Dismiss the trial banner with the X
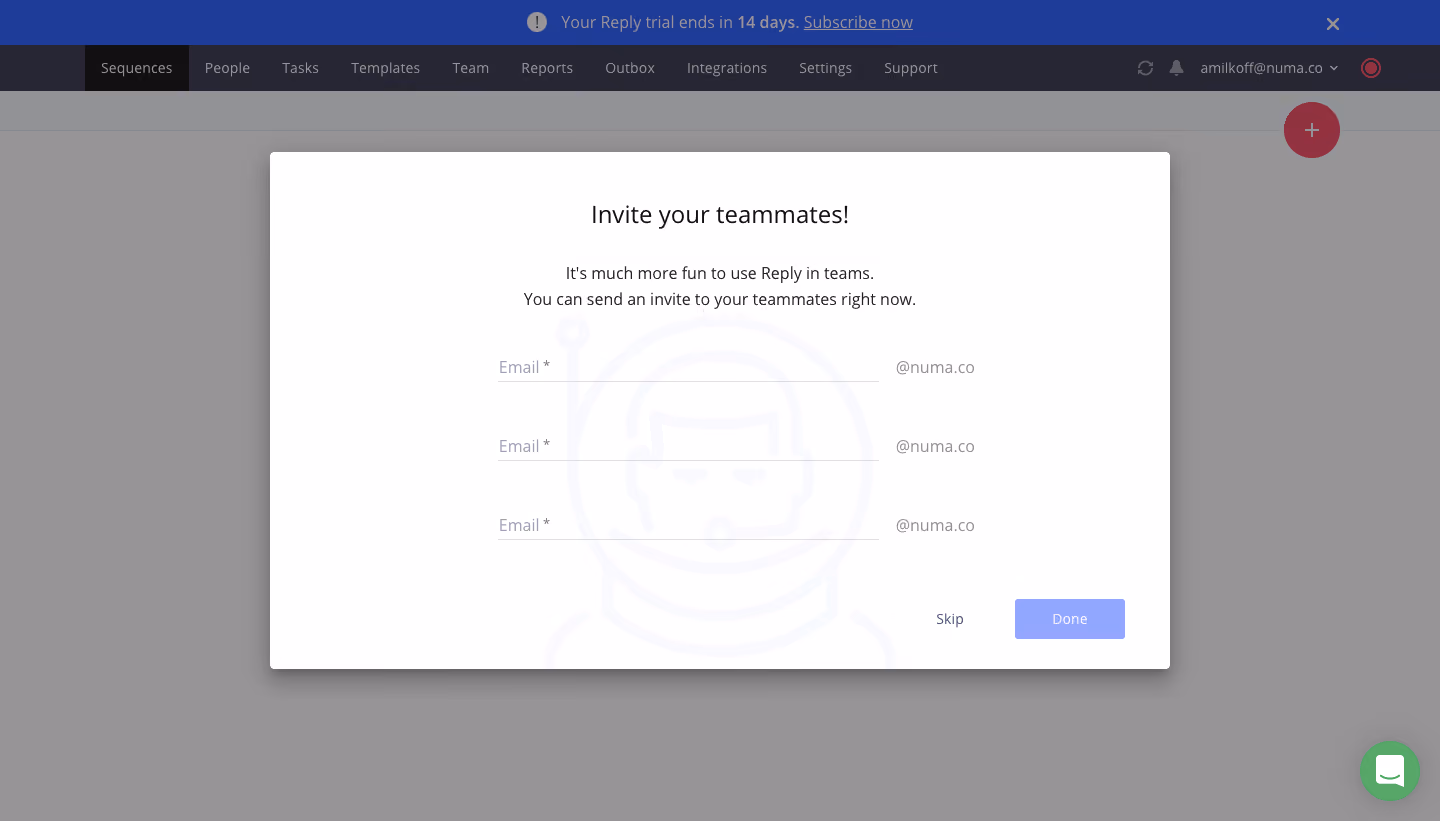This screenshot has width=1440, height=821. tap(1333, 23)
